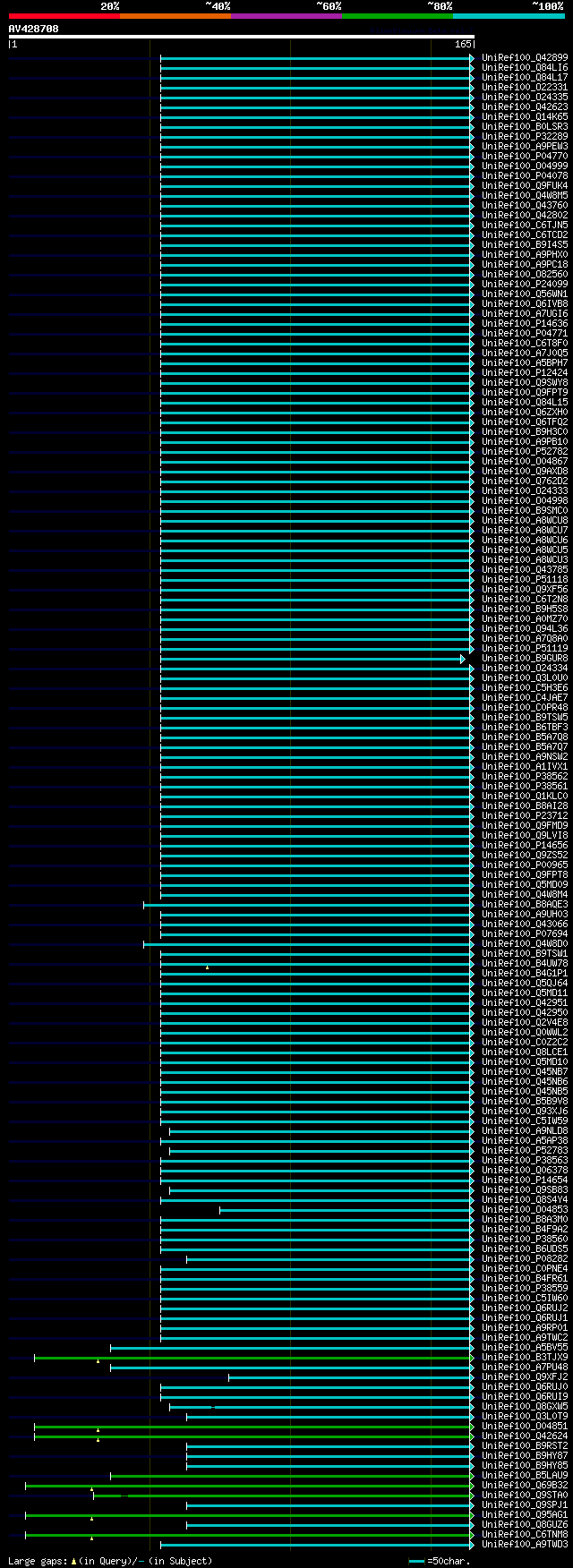Click the green B3TJX9 alignment bar

click(x=252, y=1358)
